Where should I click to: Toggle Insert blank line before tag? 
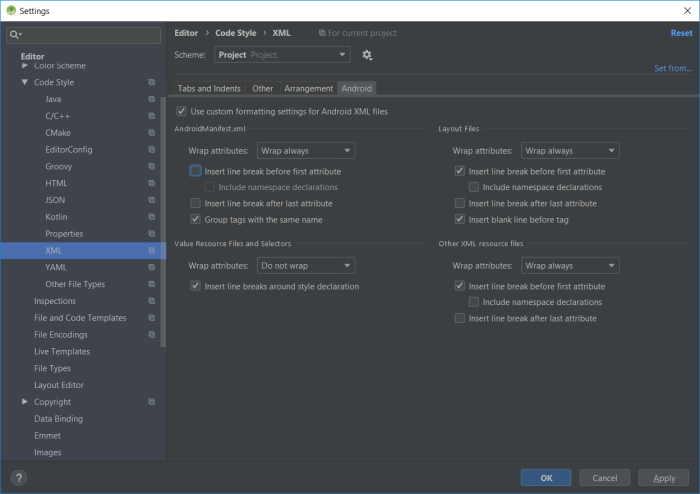(460, 219)
